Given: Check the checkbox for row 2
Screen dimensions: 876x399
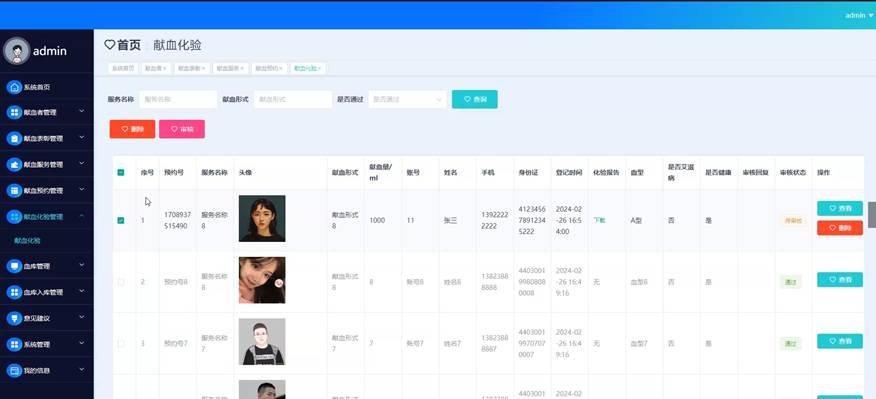Looking at the screenshot, I should pos(121,282).
